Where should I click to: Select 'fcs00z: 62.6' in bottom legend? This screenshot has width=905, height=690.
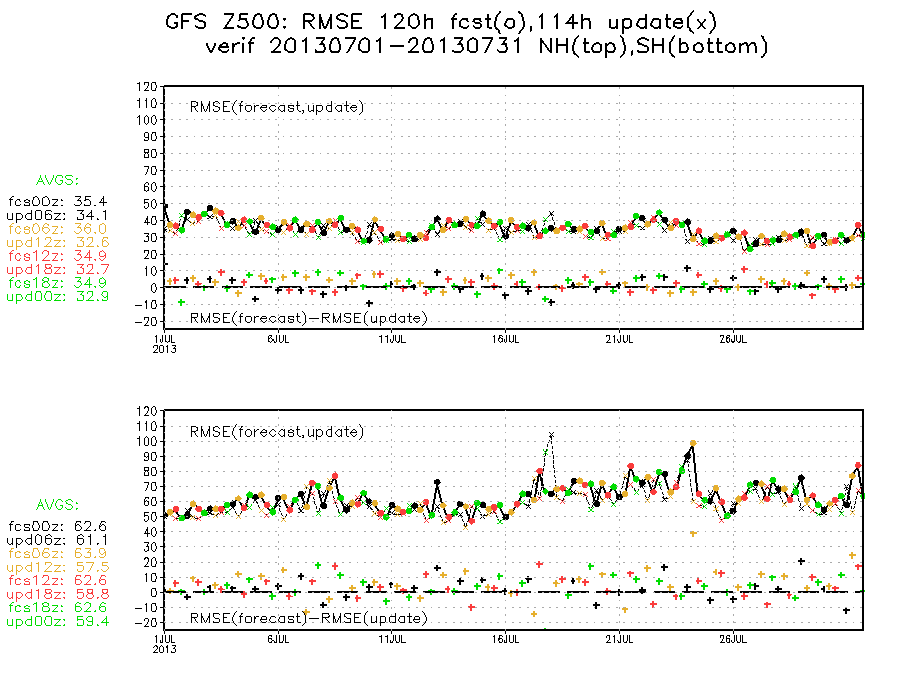(58, 526)
